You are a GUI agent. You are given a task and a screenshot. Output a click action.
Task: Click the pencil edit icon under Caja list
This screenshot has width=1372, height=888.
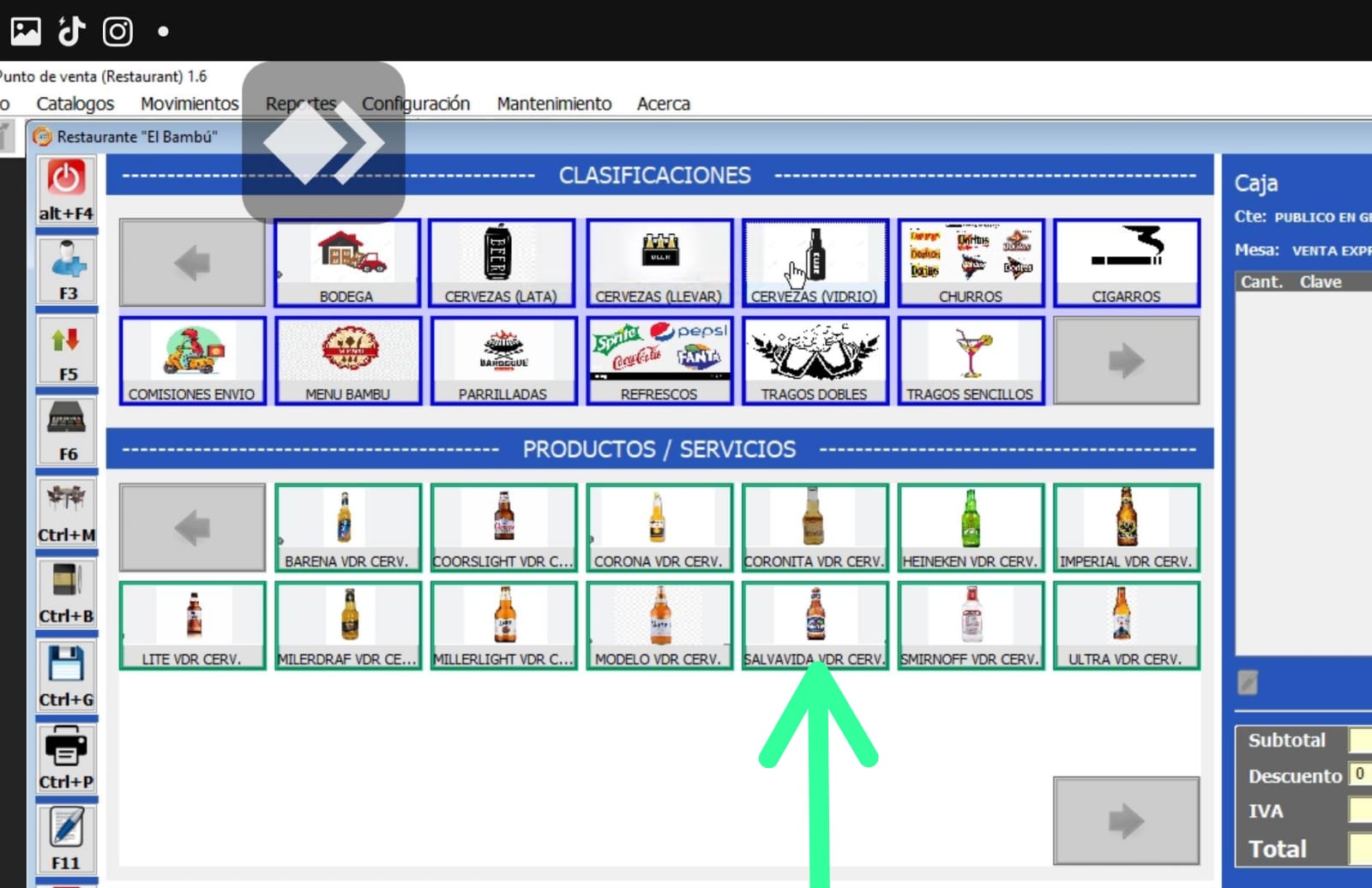1248,683
